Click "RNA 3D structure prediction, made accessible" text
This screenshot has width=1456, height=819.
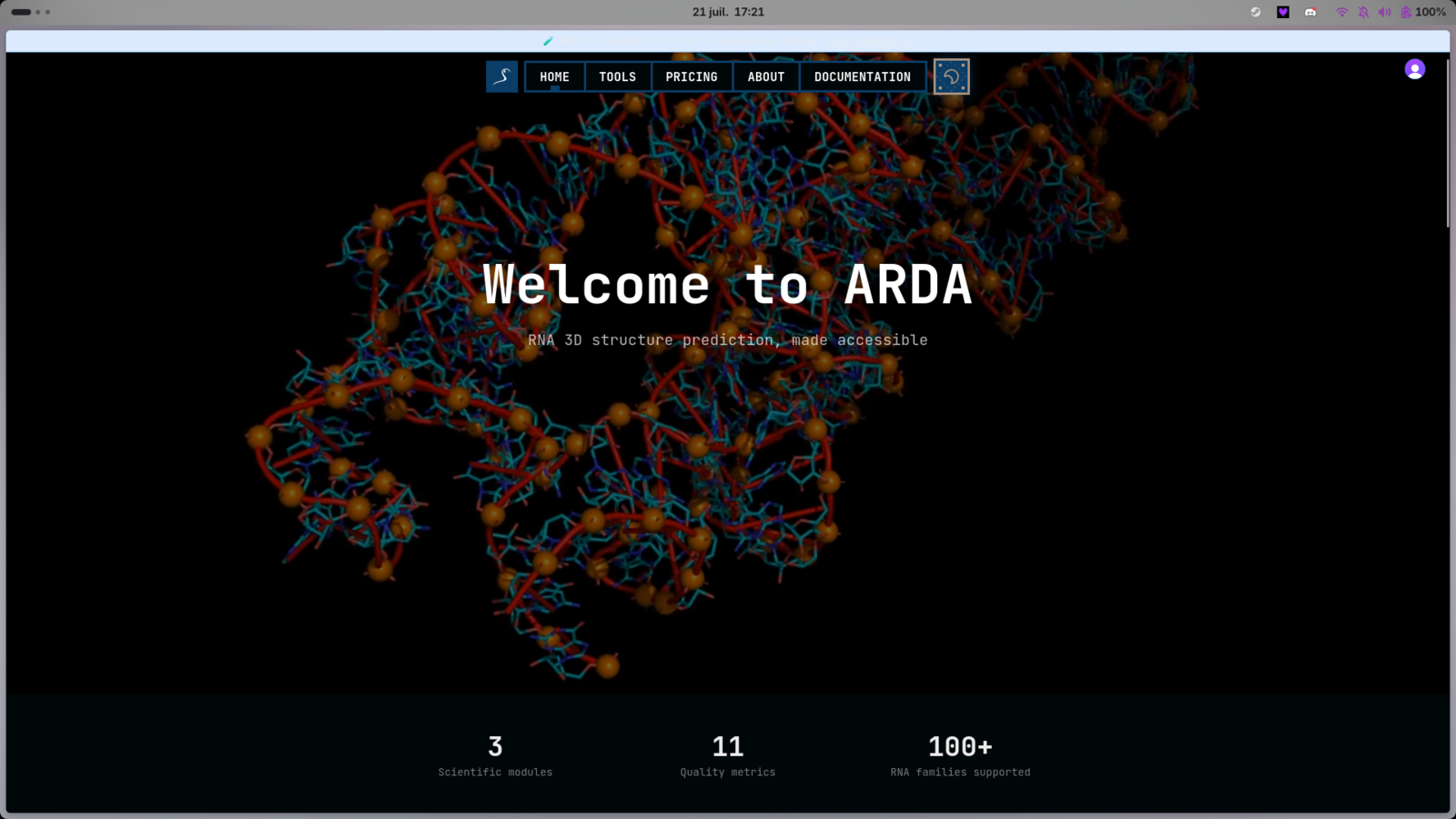coord(728,339)
